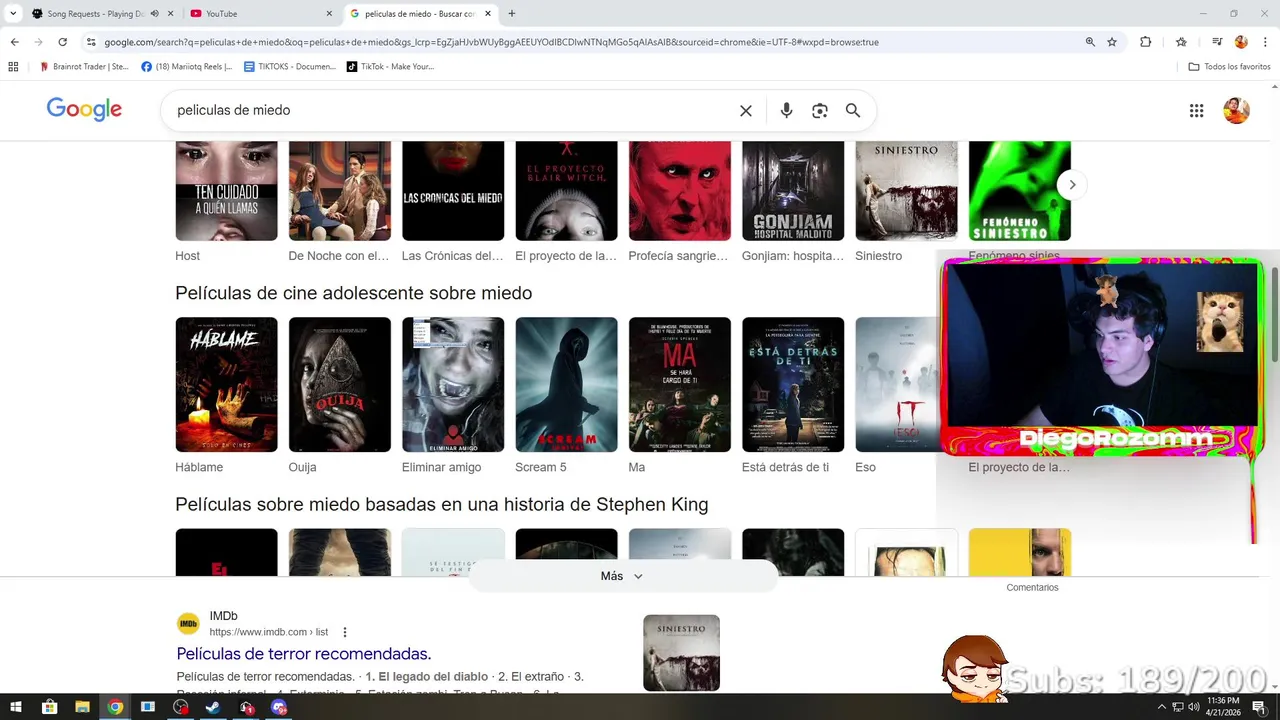Open Microsoft Store from taskbar
The image size is (1280, 720).
[49, 707]
